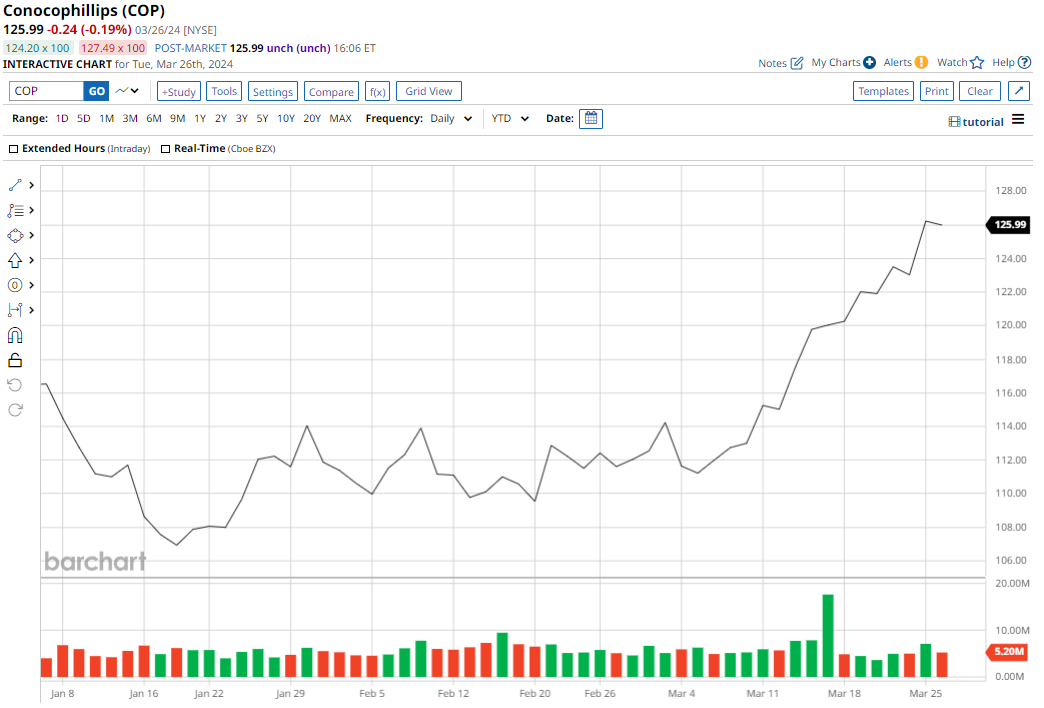Open the chart type dropdown next to GO
The height and width of the screenshot is (708, 1044).
pos(127,91)
